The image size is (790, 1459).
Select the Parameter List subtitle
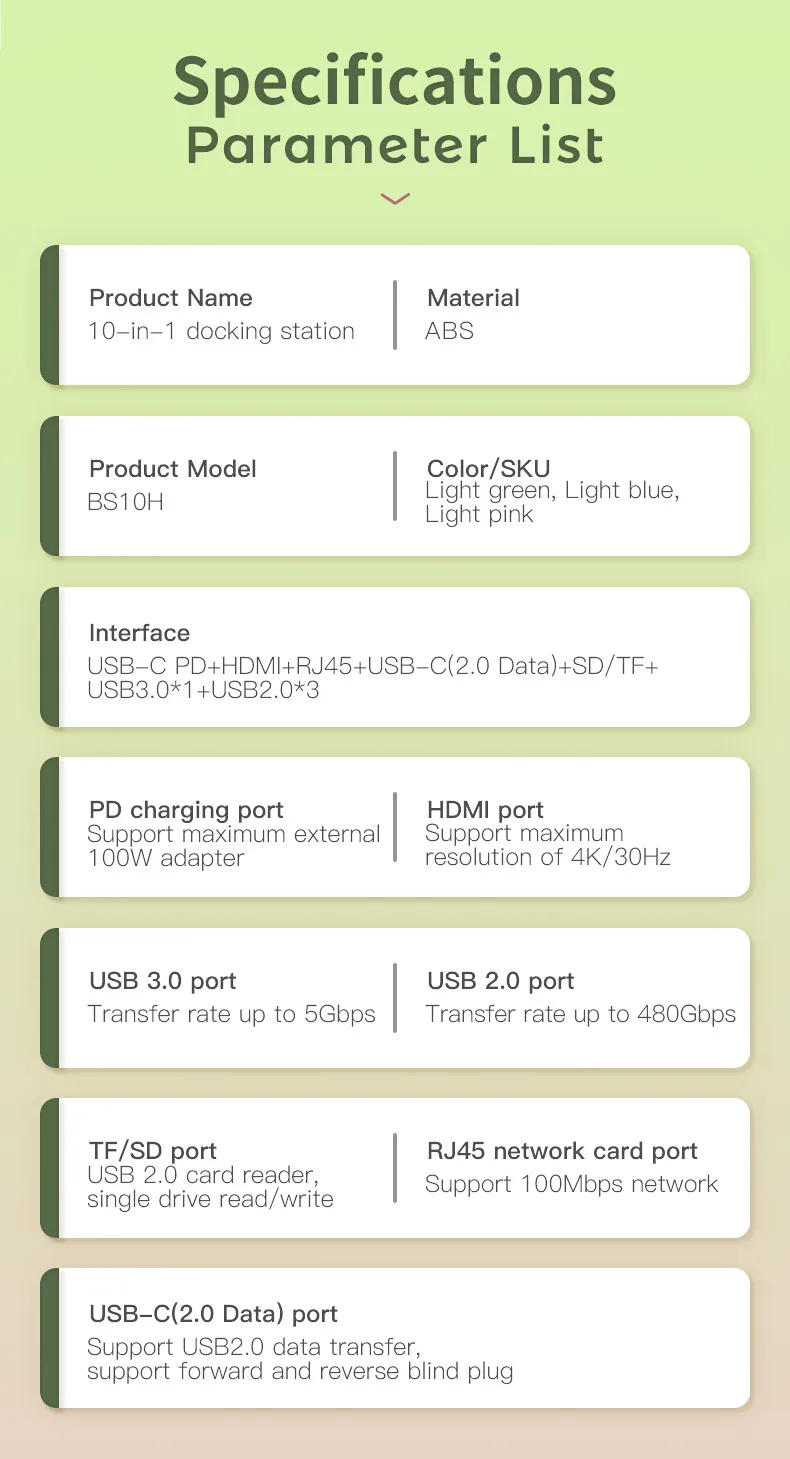(x=395, y=145)
